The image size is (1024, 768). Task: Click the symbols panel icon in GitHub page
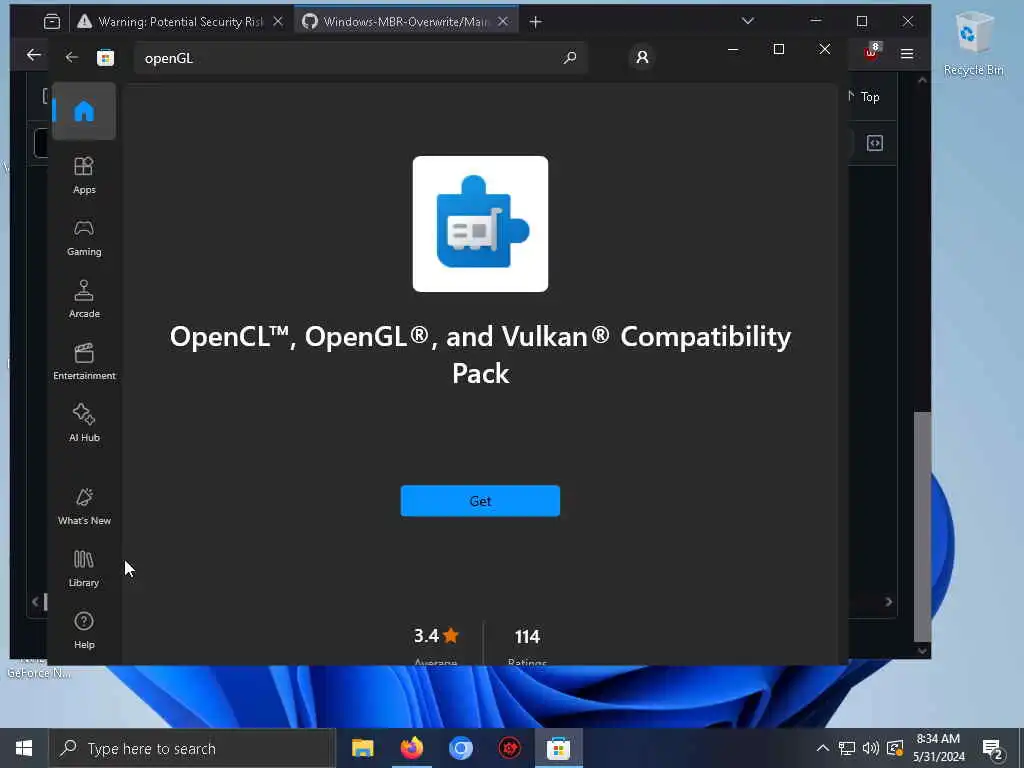[x=874, y=143]
